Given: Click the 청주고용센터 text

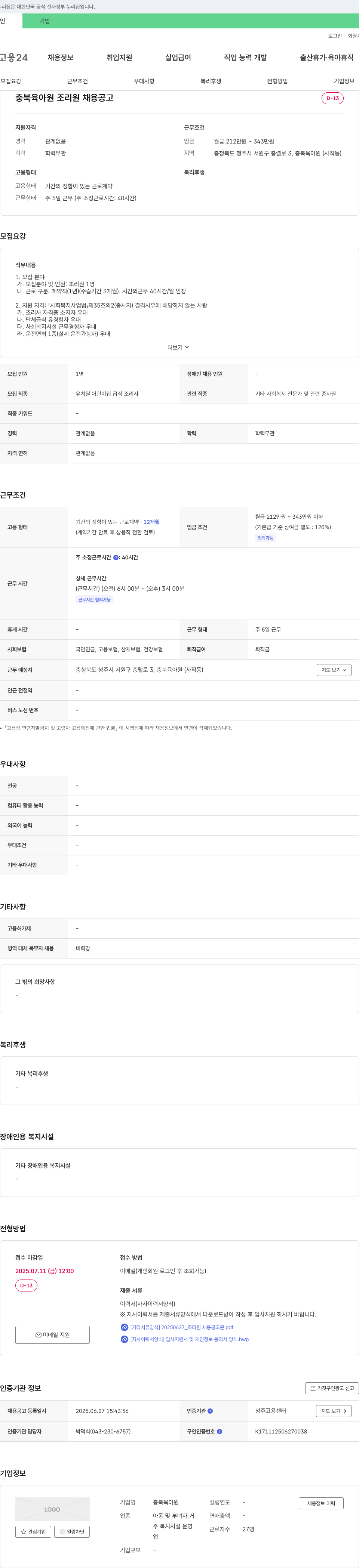Looking at the screenshot, I should click(x=271, y=1411).
